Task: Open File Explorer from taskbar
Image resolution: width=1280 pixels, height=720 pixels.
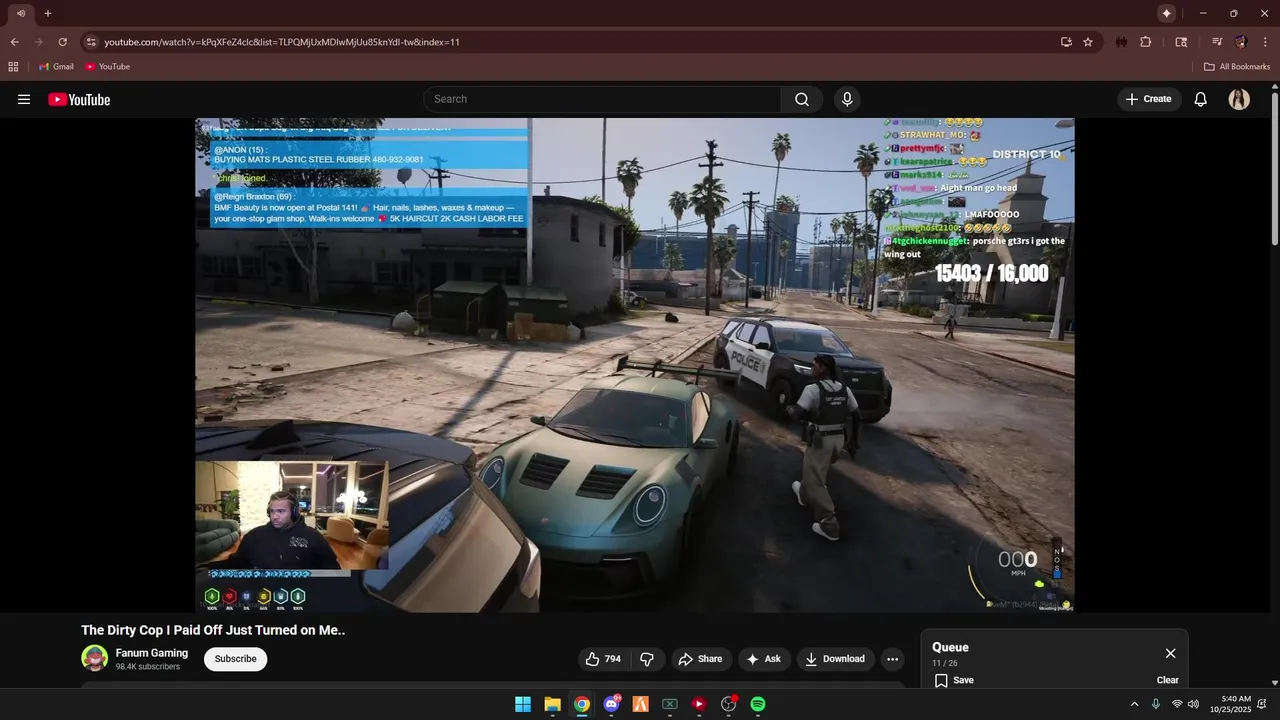Action: coord(552,704)
